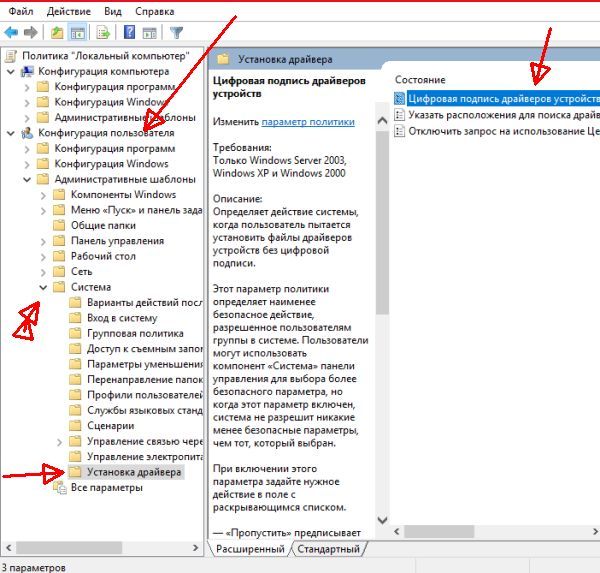This screenshot has height=573, width=600.
Task: Open the Вид menu
Action: 113,11
